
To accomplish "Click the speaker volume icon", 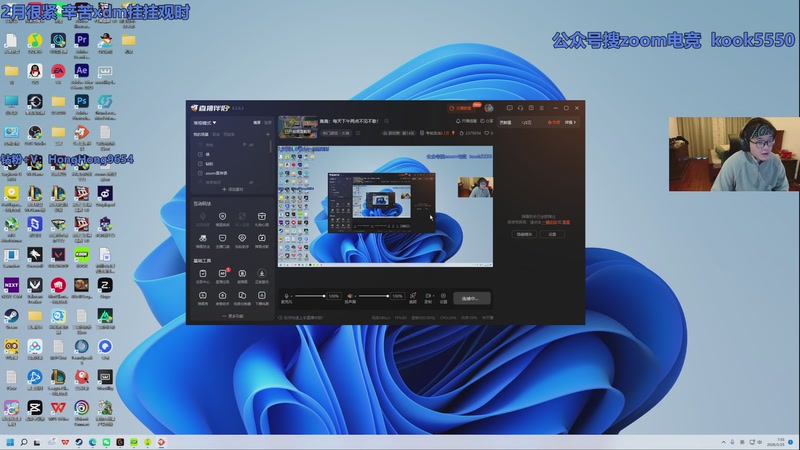I will pyautogui.click(x=351, y=296).
